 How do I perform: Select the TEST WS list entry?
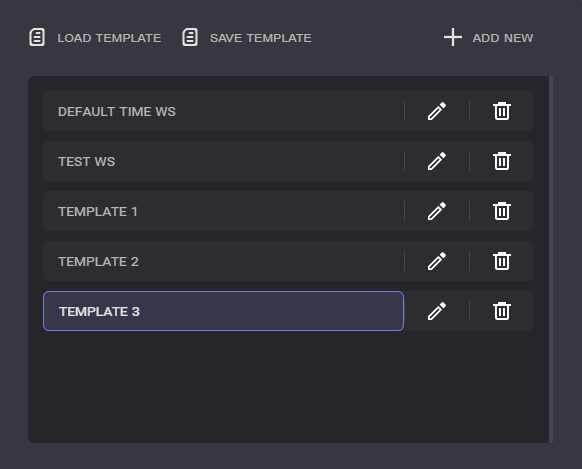[x=223, y=161]
